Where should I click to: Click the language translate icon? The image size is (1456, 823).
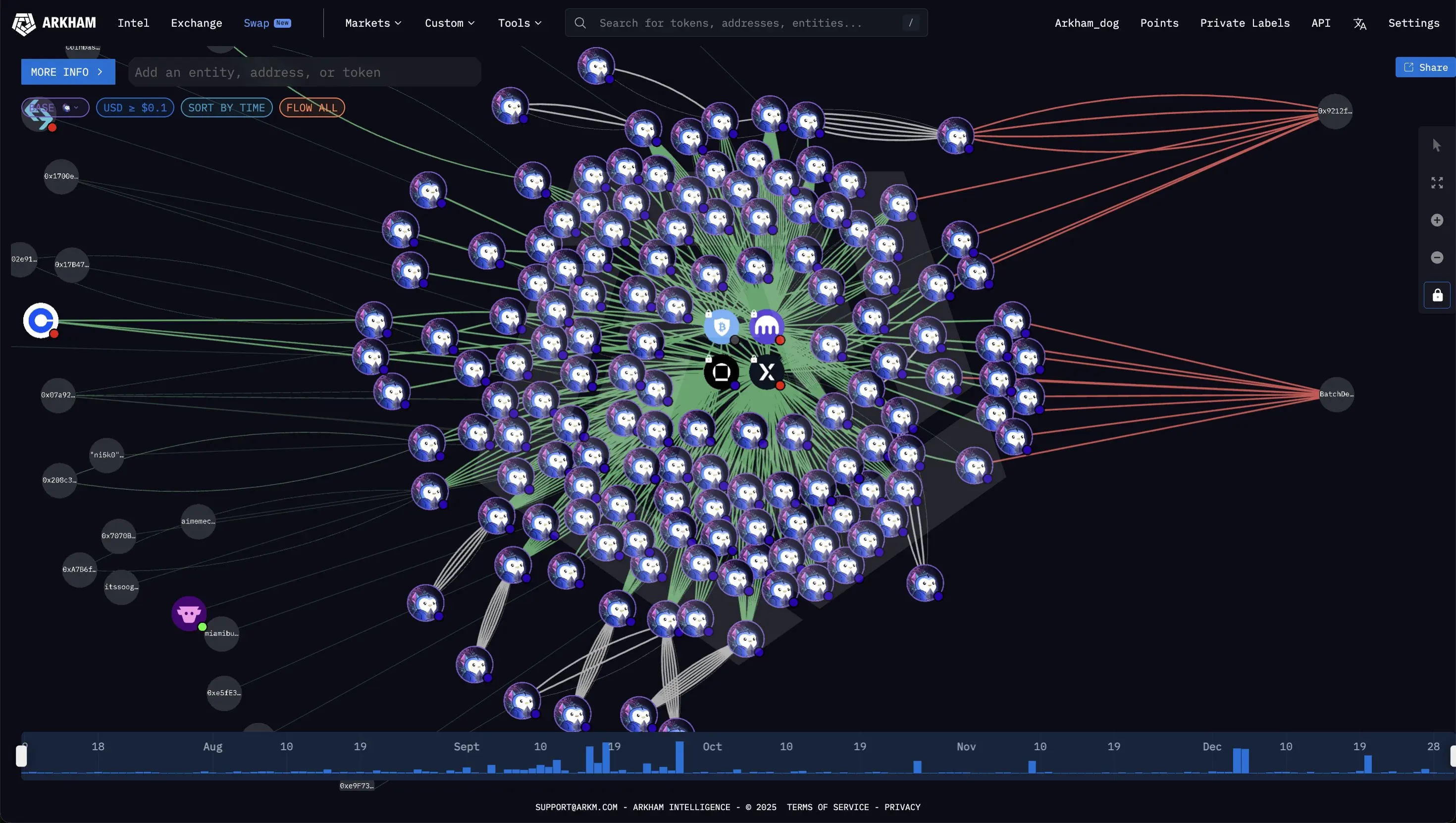coord(1359,23)
